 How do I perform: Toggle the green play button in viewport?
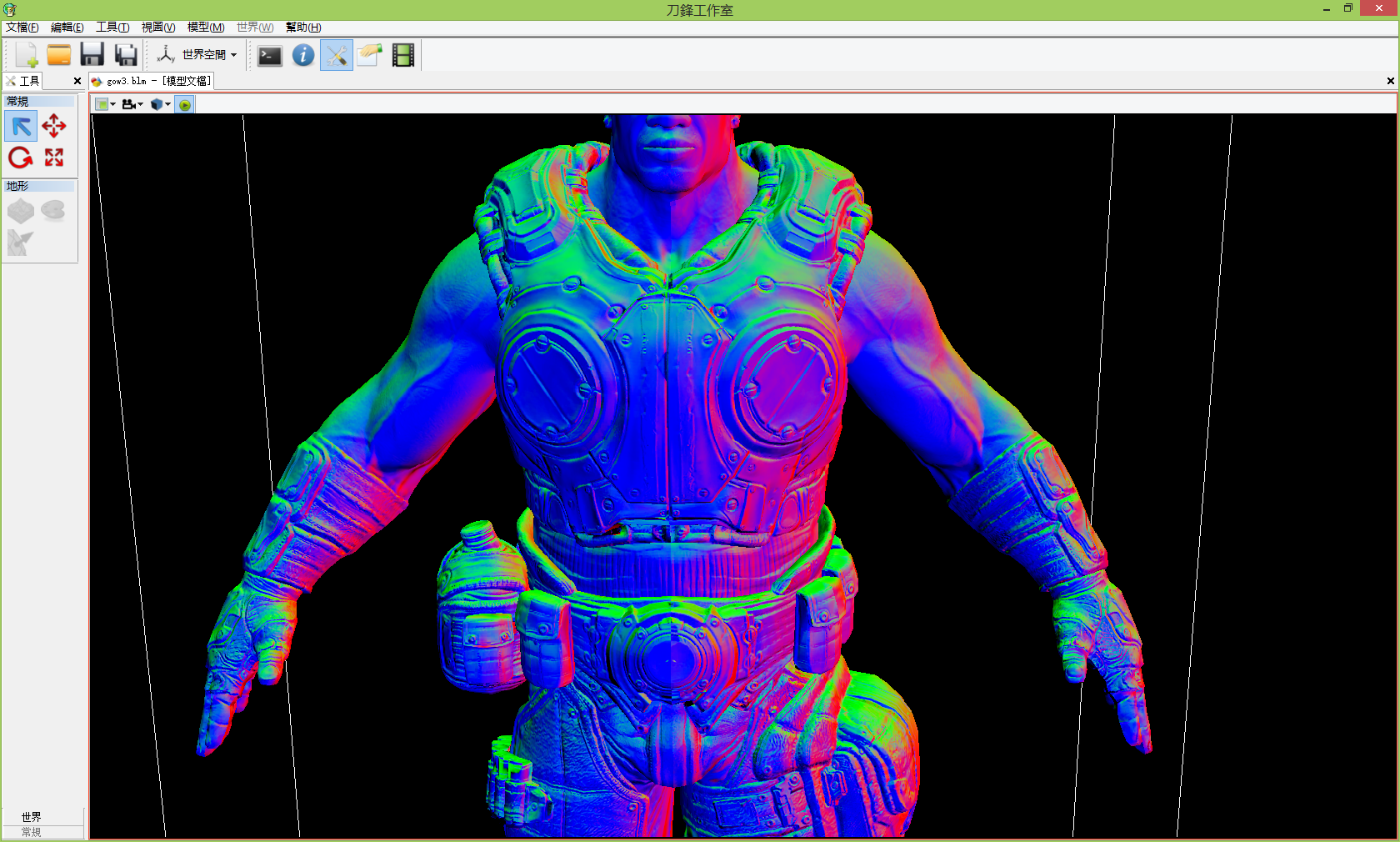coord(185,104)
